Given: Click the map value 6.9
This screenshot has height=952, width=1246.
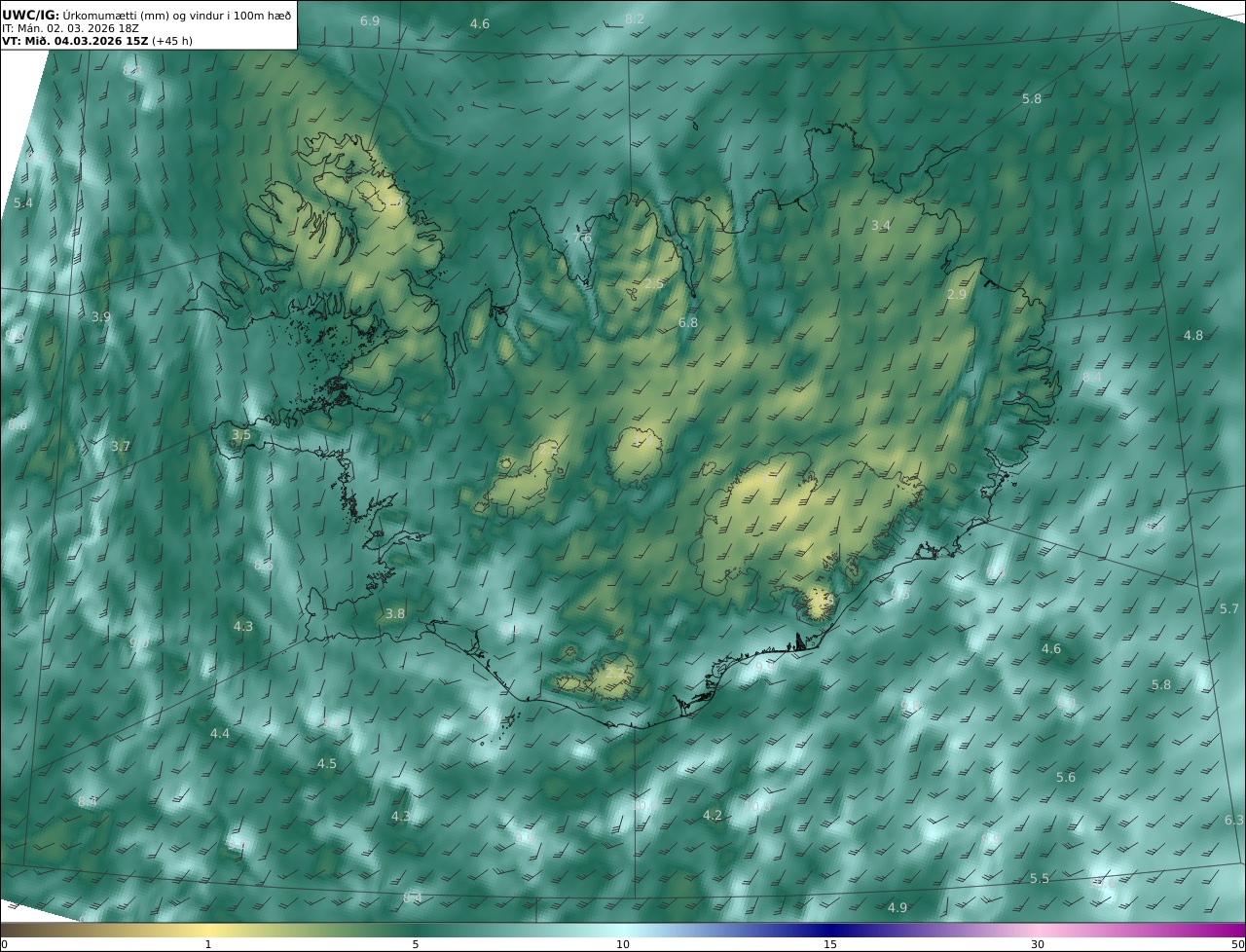Looking at the screenshot, I should [x=370, y=20].
